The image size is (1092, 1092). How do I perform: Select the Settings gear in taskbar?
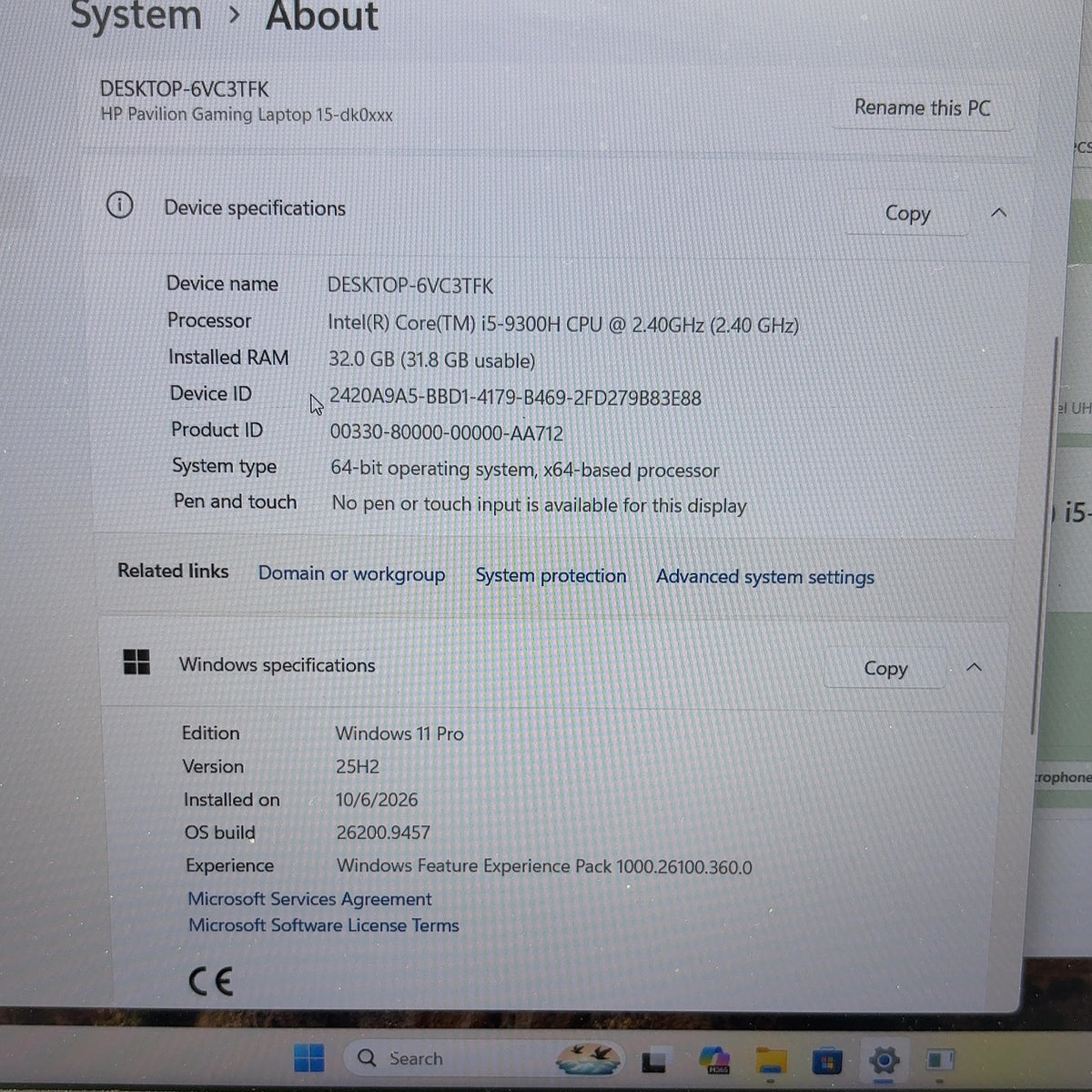tap(884, 1060)
